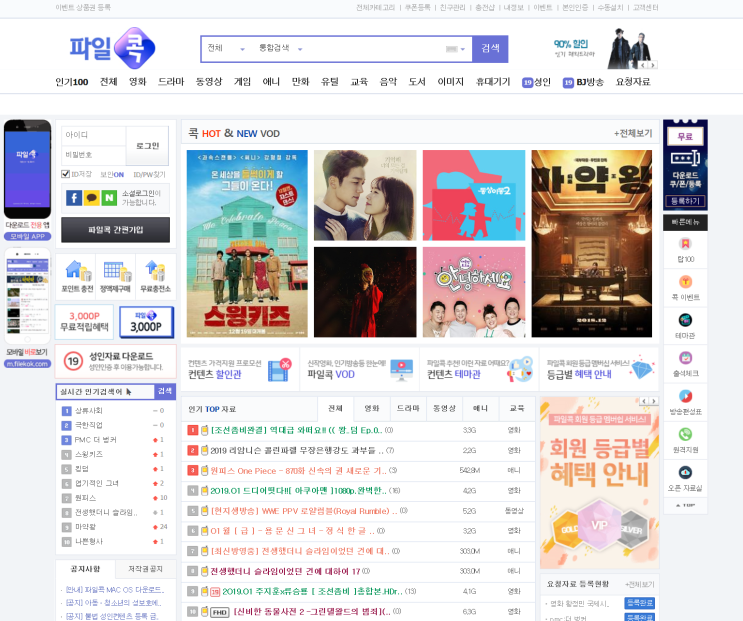This screenshot has width=743, height=621.
Task: Open the 안녕하세요 show thumbnail
Action: pyautogui.click(x=474, y=292)
